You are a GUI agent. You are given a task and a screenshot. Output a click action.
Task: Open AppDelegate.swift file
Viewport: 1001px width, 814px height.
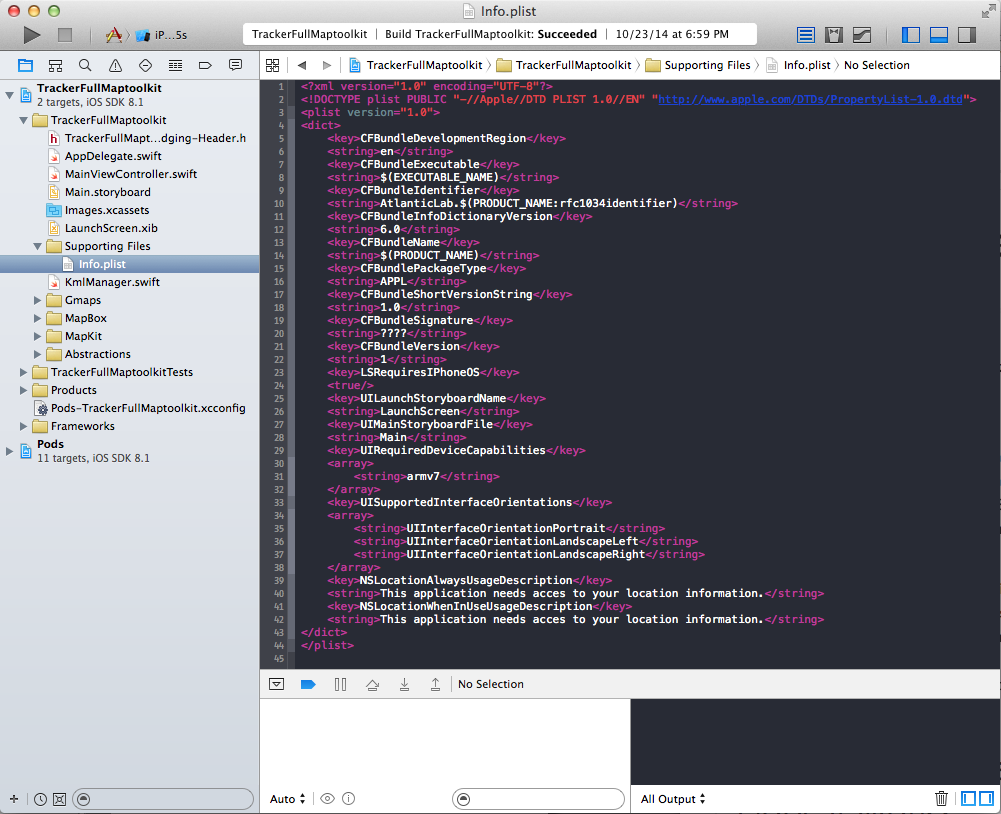tap(113, 156)
